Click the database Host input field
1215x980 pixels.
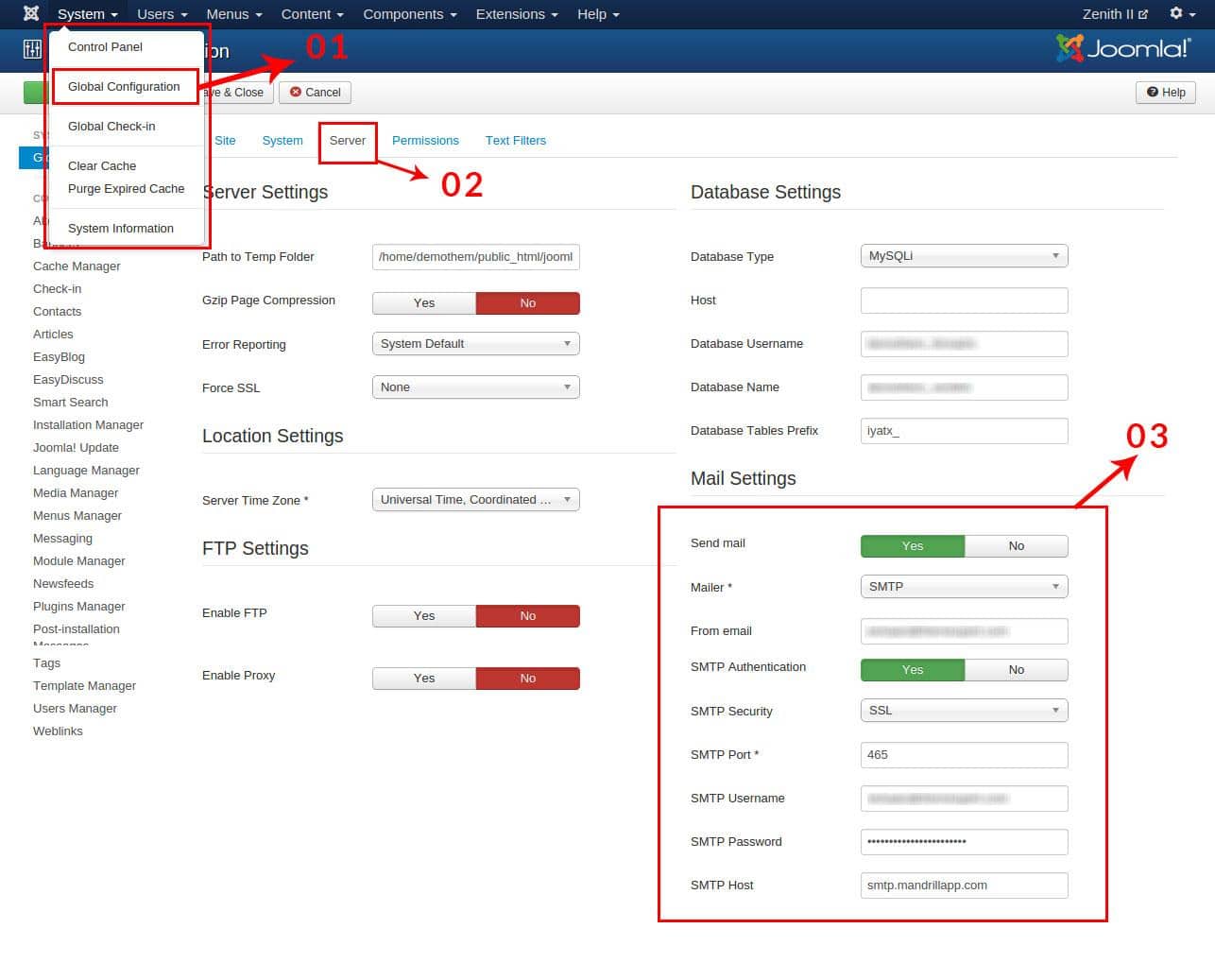[965, 300]
